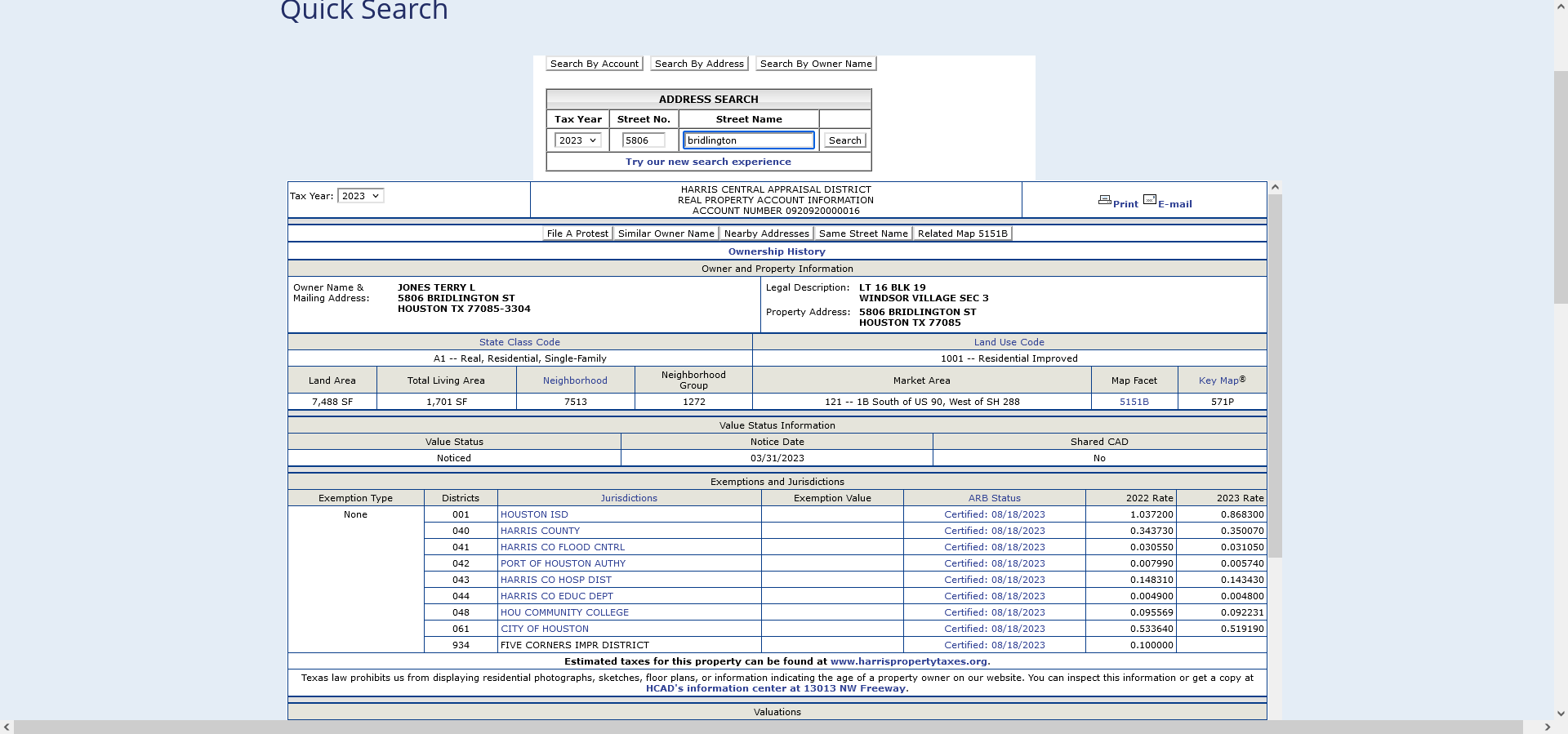Image resolution: width=1568 pixels, height=734 pixels.
Task: Open the HARRIS COUNTY jurisdiction link
Action: (x=540, y=531)
